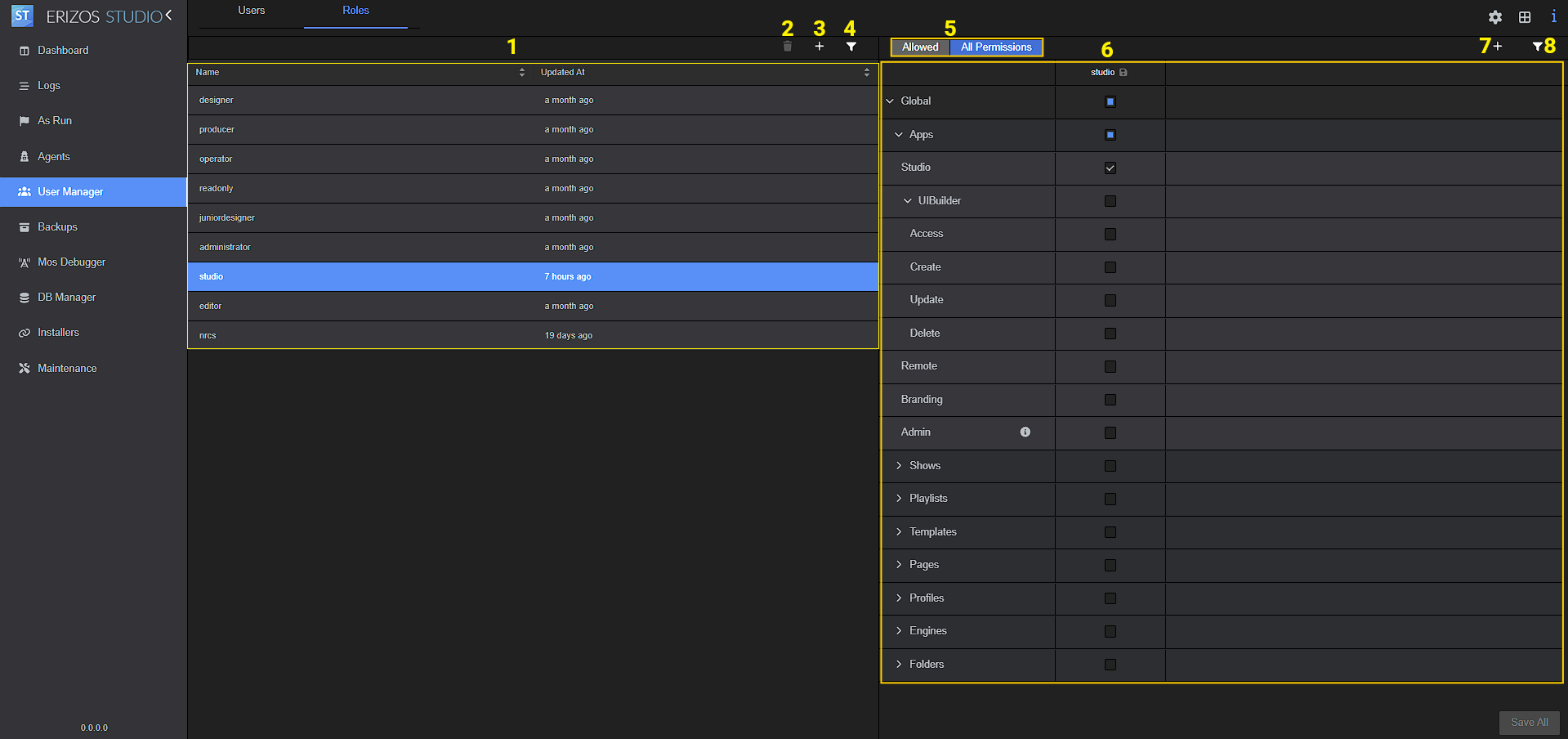Open the grid layout icon at top right
The width and height of the screenshot is (1568, 739).
1524,17
